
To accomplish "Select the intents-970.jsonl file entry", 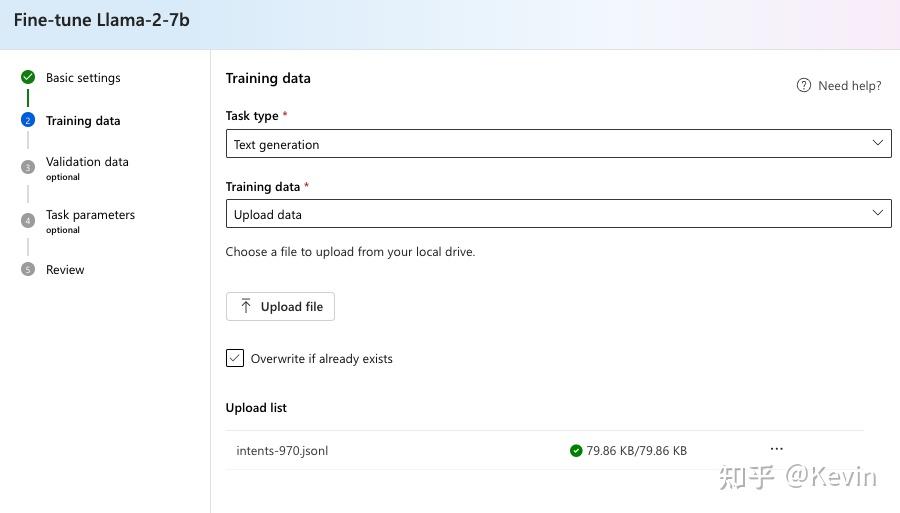I will (282, 451).
